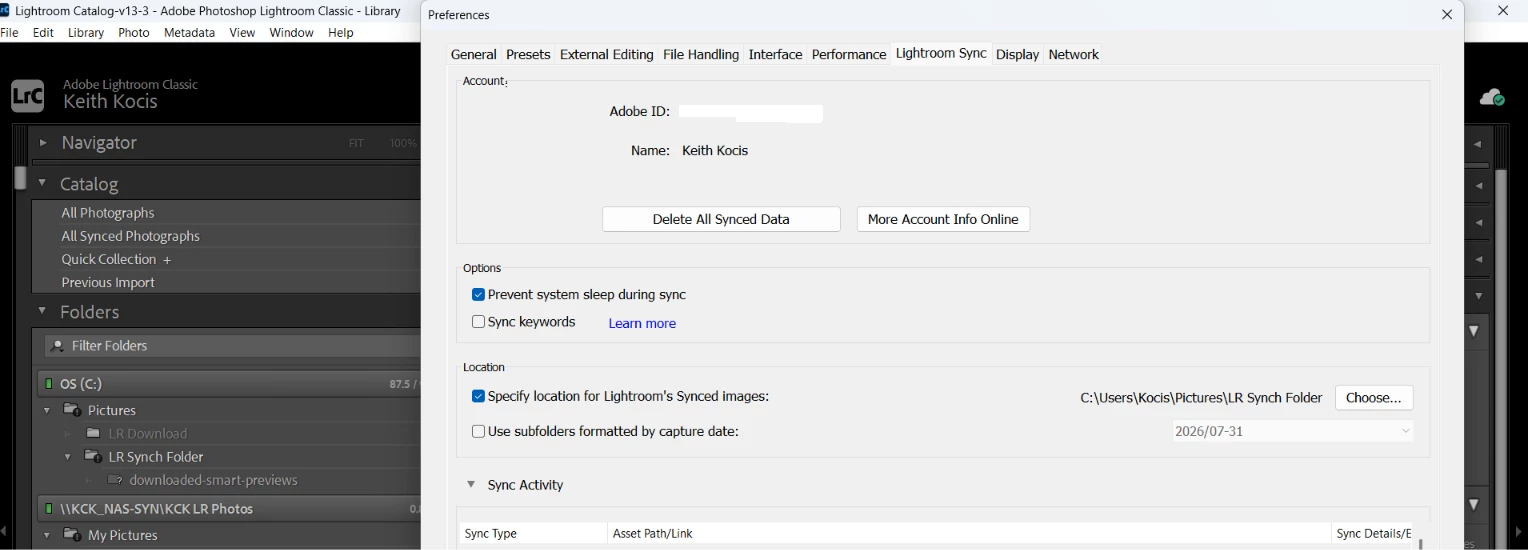
Task: Click More Account Info Online button
Action: (x=943, y=219)
